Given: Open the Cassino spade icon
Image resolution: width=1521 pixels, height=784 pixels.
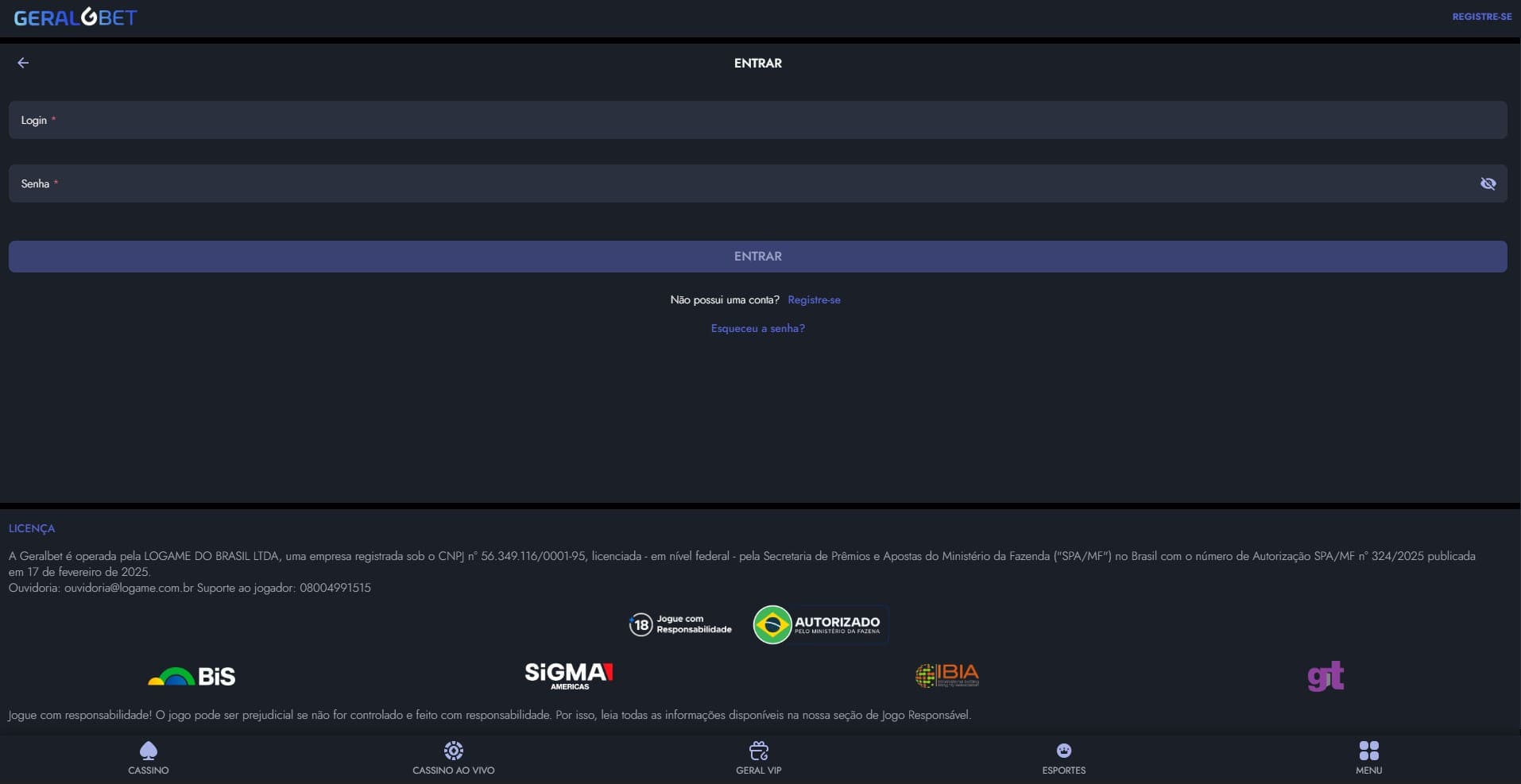Looking at the screenshot, I should [148, 751].
